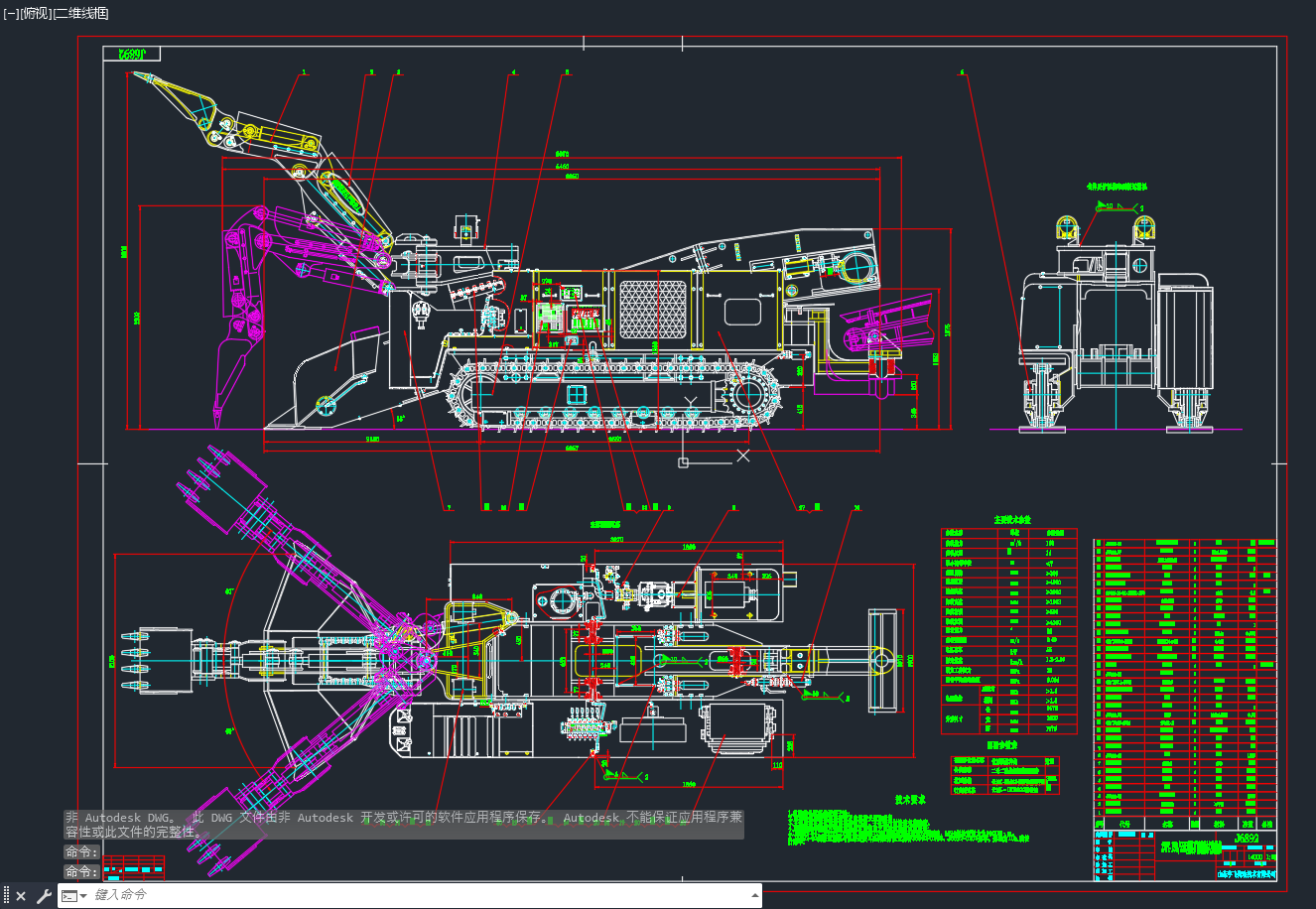1316x909 pixels.
Task: Grab the command line grip handle
Action: 7,896
